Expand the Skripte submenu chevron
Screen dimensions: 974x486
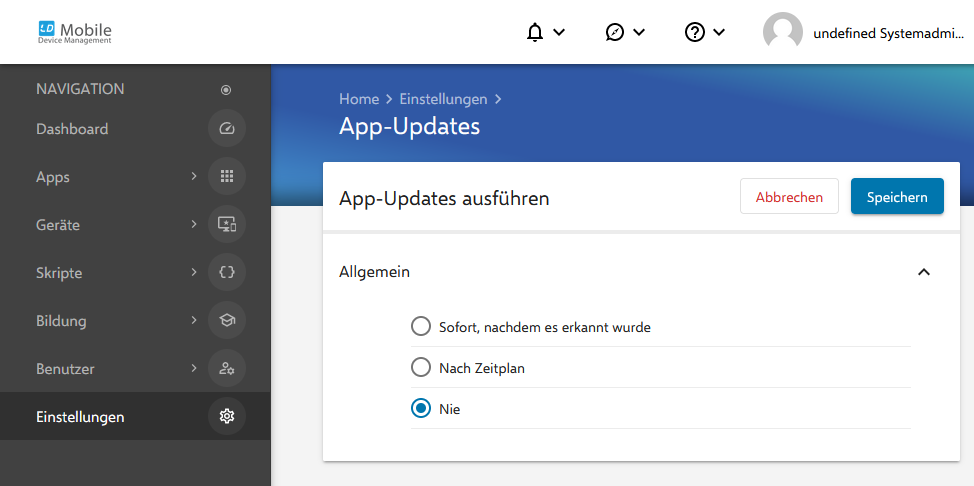point(194,272)
